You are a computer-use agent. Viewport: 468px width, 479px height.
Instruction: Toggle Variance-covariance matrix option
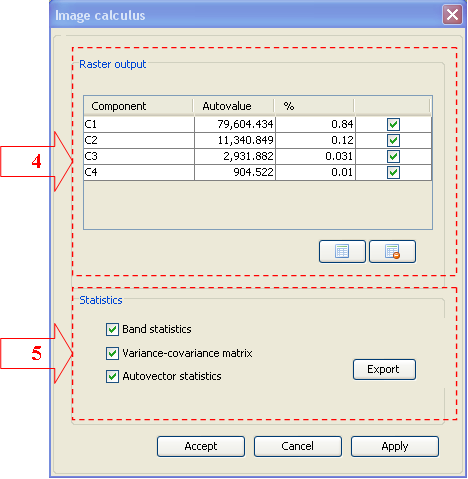pyautogui.click(x=112, y=353)
